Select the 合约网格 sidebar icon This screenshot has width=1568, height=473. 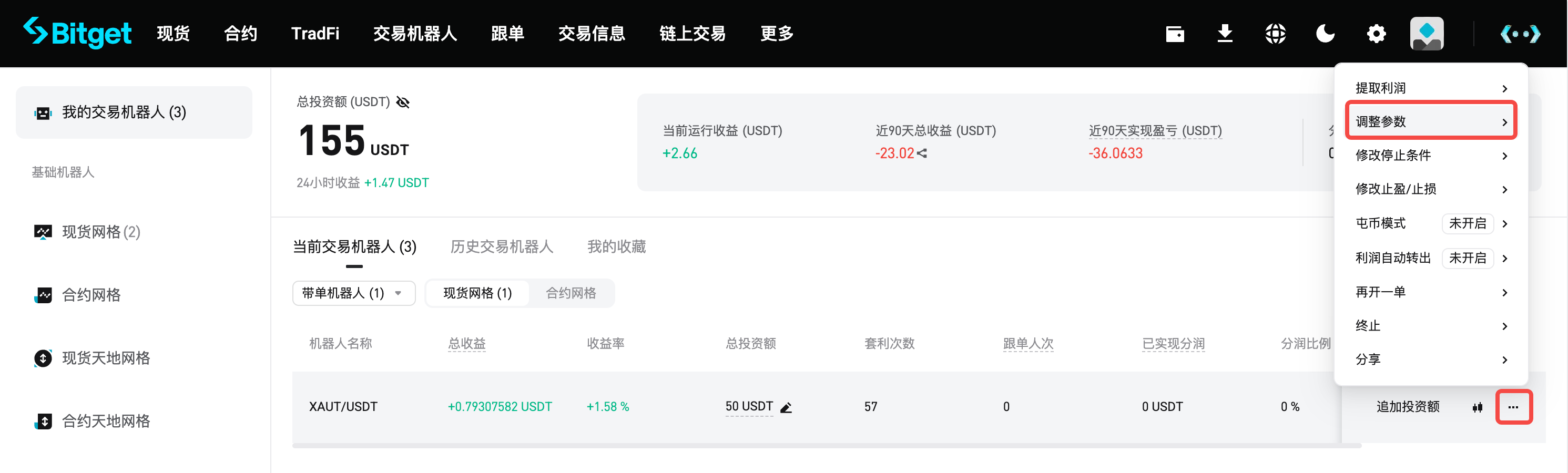[x=42, y=295]
